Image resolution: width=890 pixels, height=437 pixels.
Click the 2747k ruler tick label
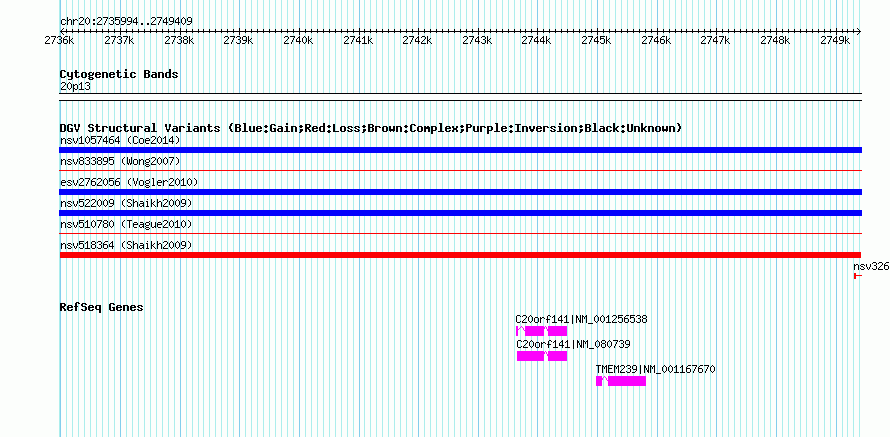tap(716, 40)
